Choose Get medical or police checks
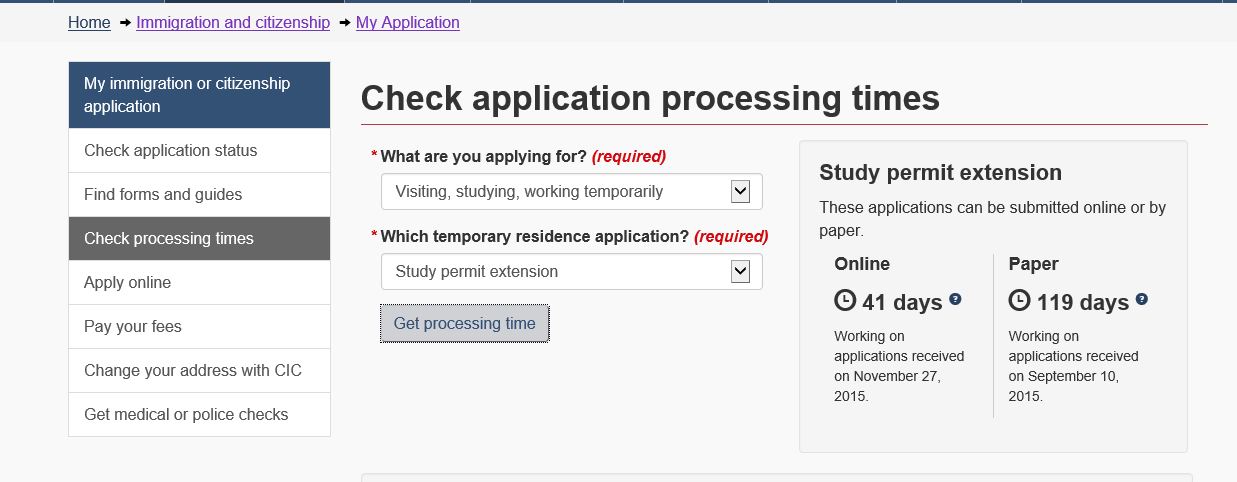 coord(186,415)
